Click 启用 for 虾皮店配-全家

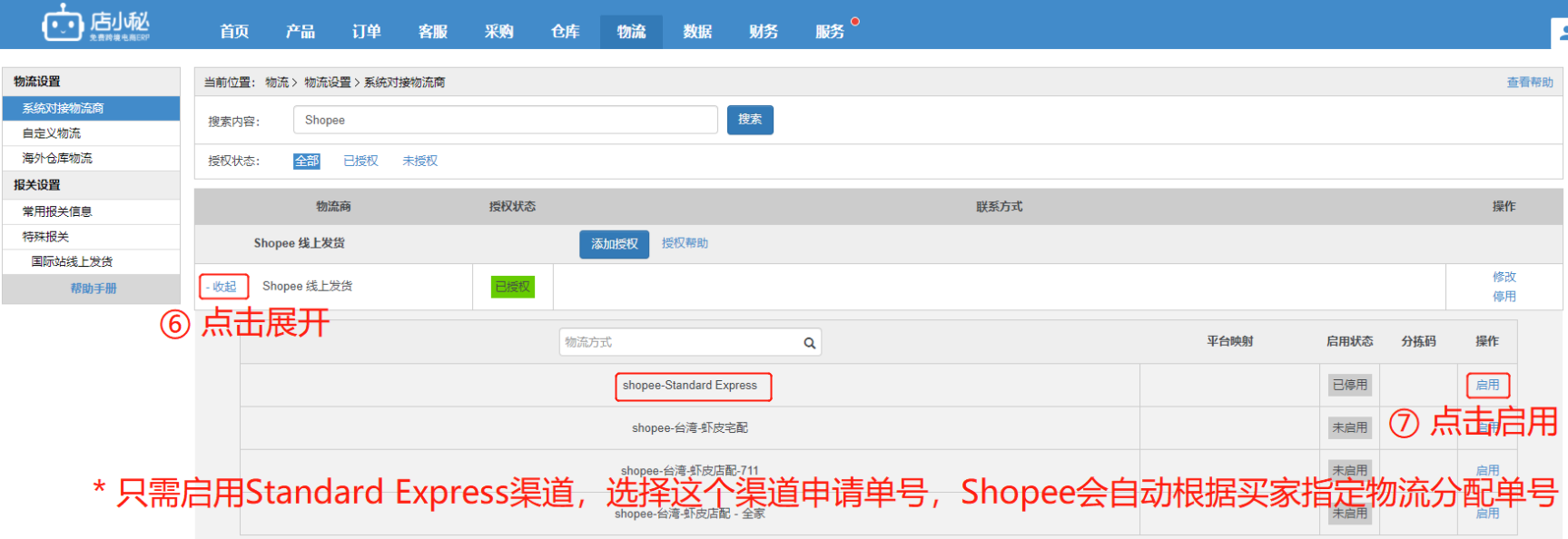click(x=1487, y=513)
